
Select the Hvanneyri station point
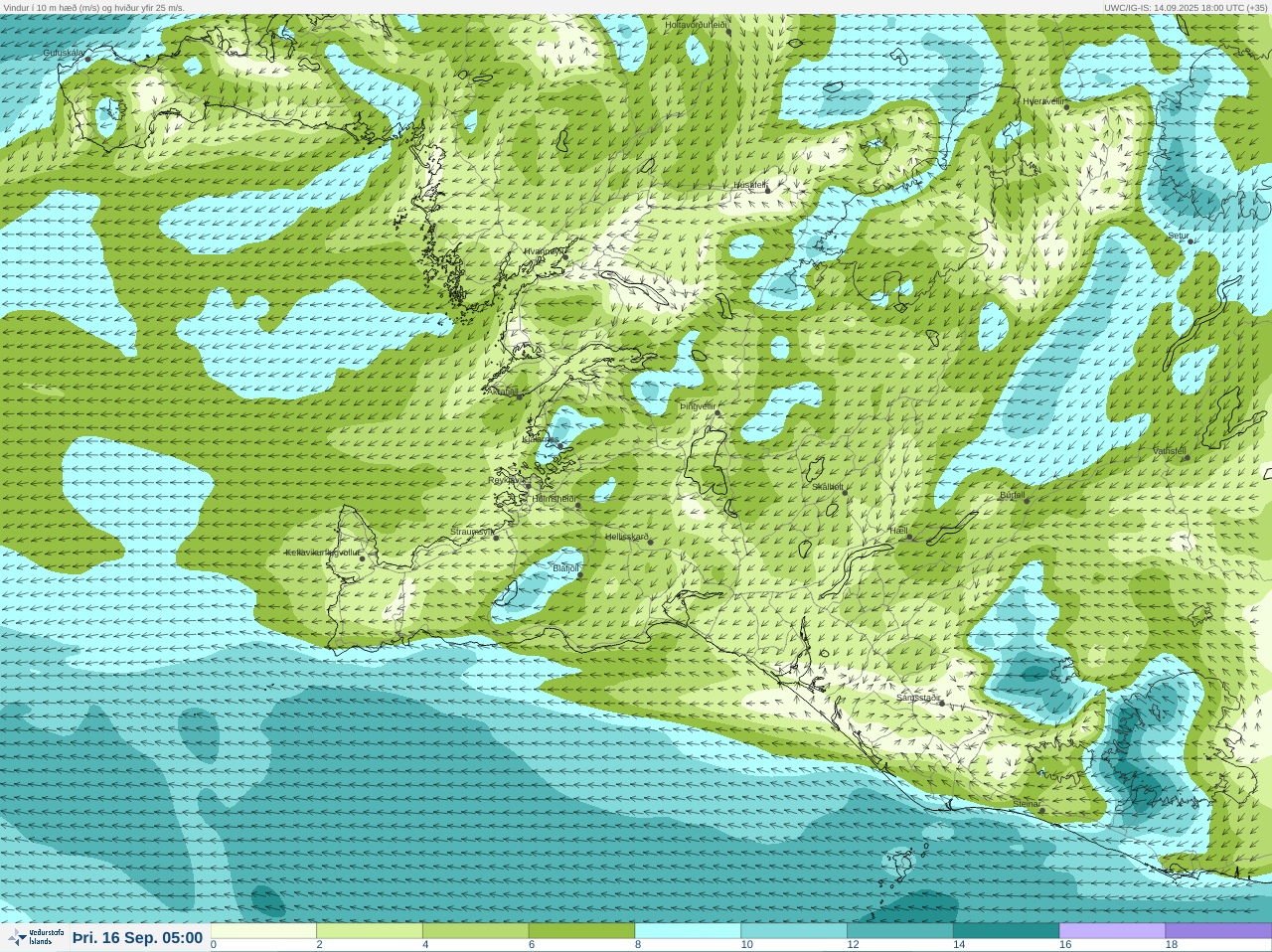pyautogui.click(x=565, y=256)
